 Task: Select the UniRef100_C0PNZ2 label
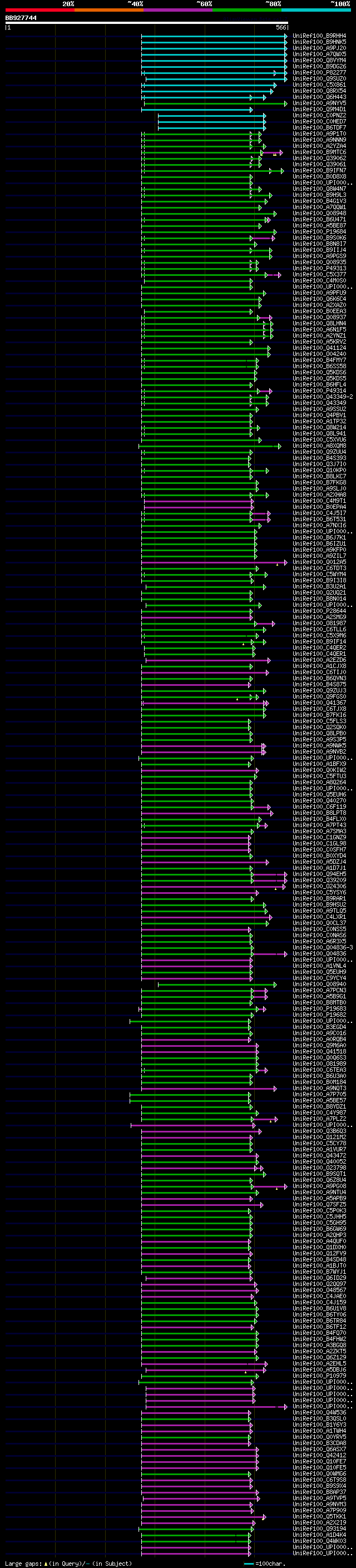[319, 115]
